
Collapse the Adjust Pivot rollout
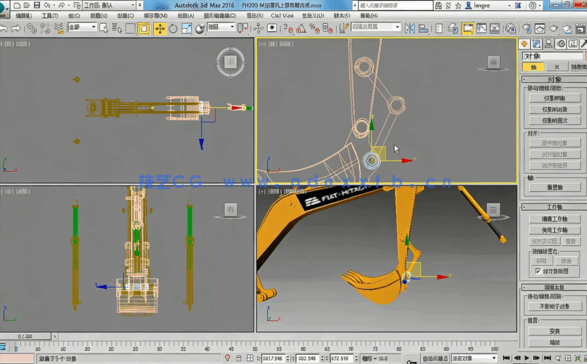[x=554, y=79]
